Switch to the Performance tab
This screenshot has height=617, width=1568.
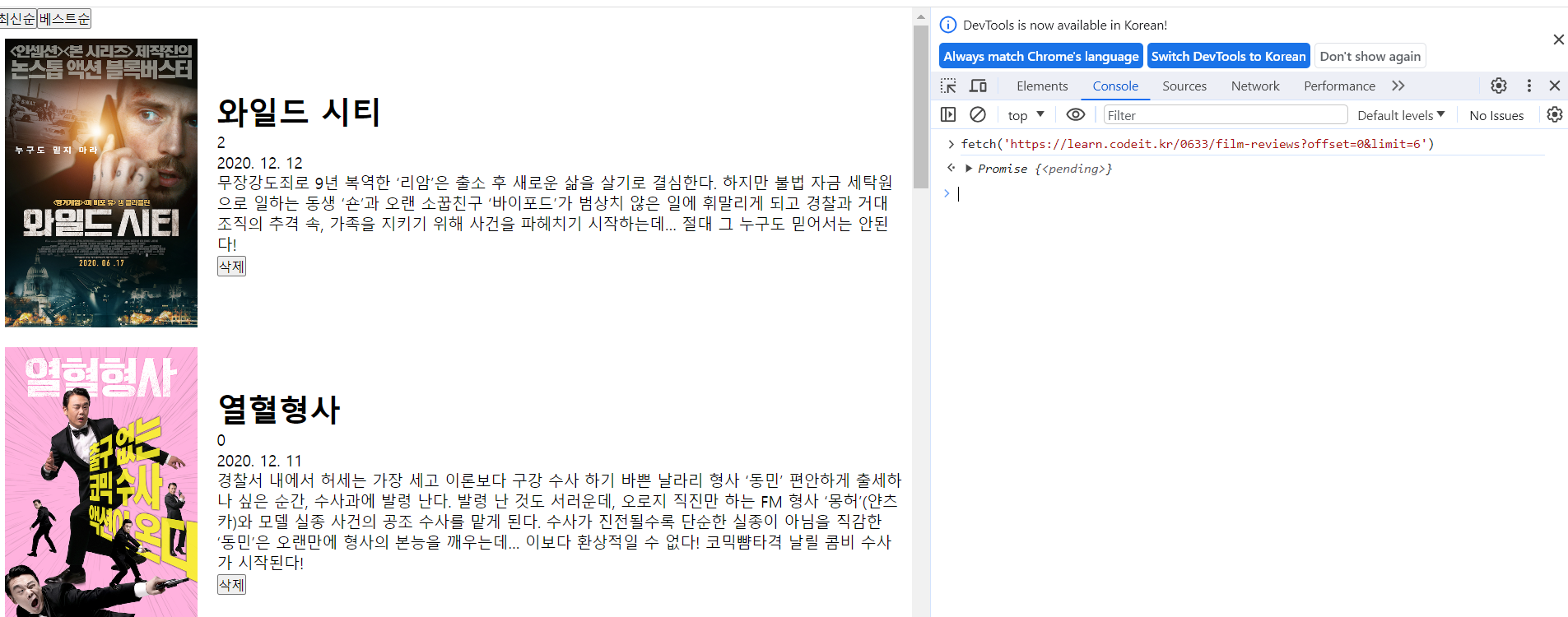[x=1339, y=86]
